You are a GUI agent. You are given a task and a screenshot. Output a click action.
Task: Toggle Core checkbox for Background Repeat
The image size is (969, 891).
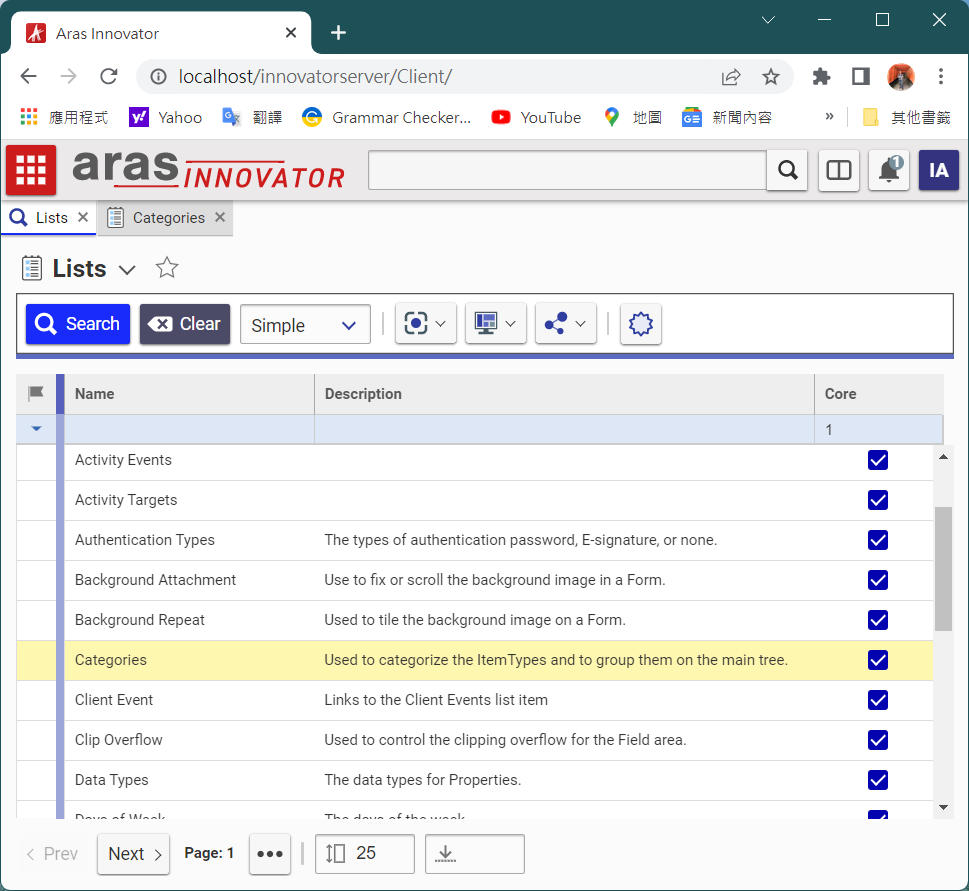pyautogui.click(x=878, y=620)
